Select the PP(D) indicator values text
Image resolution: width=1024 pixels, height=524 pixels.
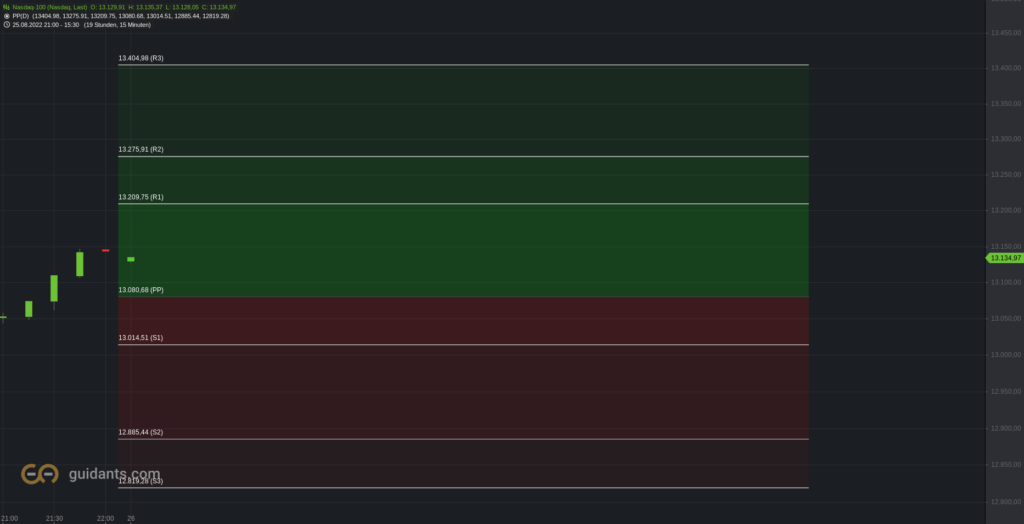[x=131, y=16]
